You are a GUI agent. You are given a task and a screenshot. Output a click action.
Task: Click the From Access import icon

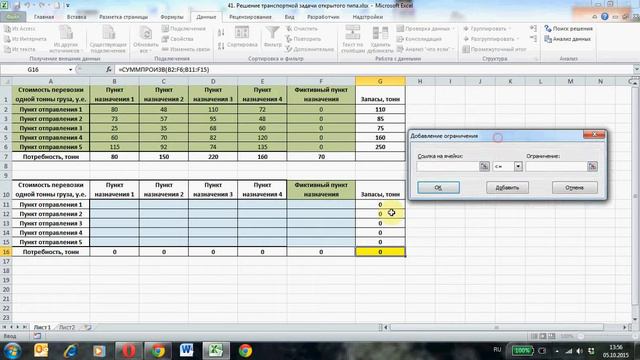7,29
